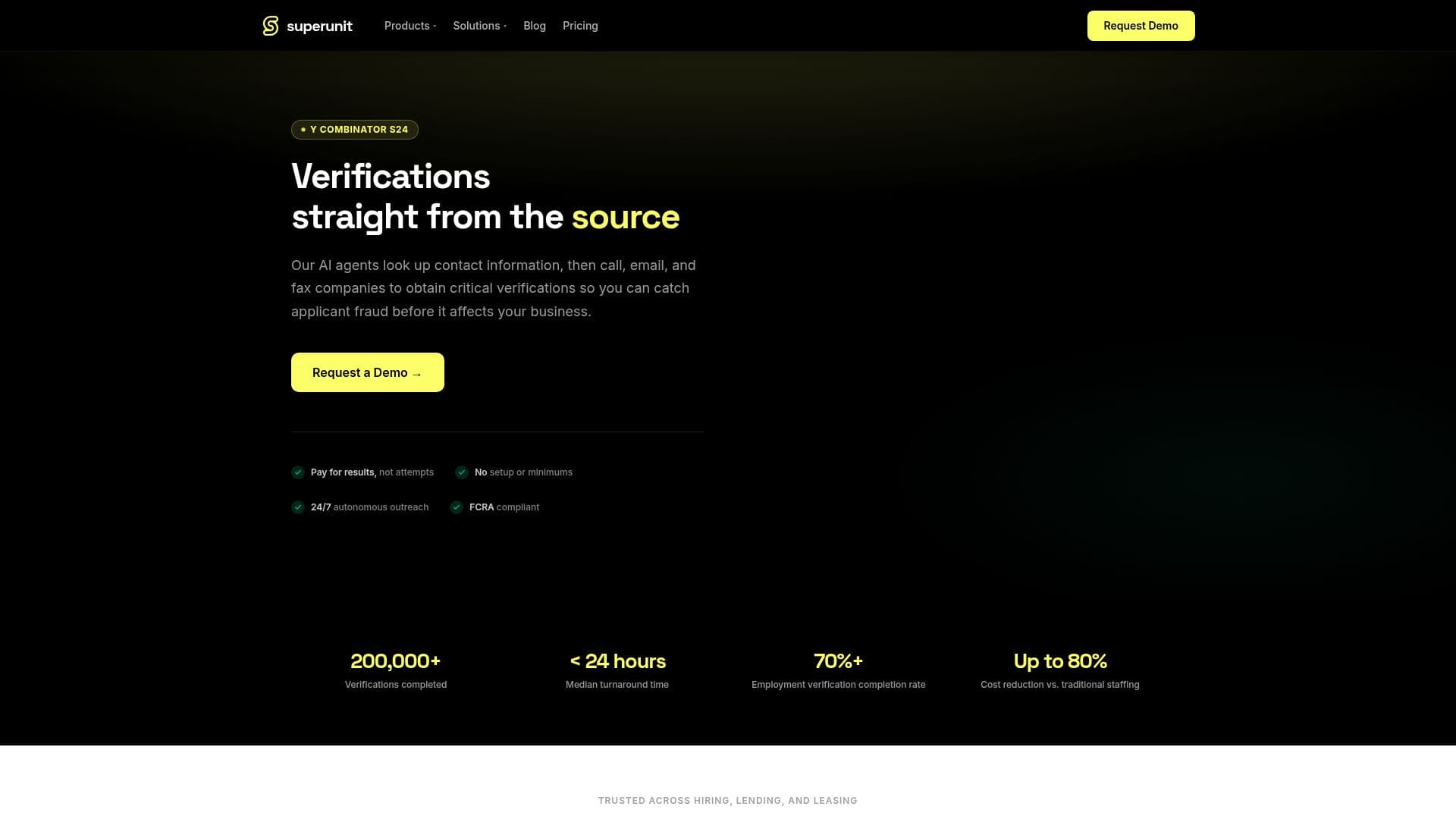The width and height of the screenshot is (1456, 819).
Task: Click the Request Demo header button
Action: pos(1141,26)
